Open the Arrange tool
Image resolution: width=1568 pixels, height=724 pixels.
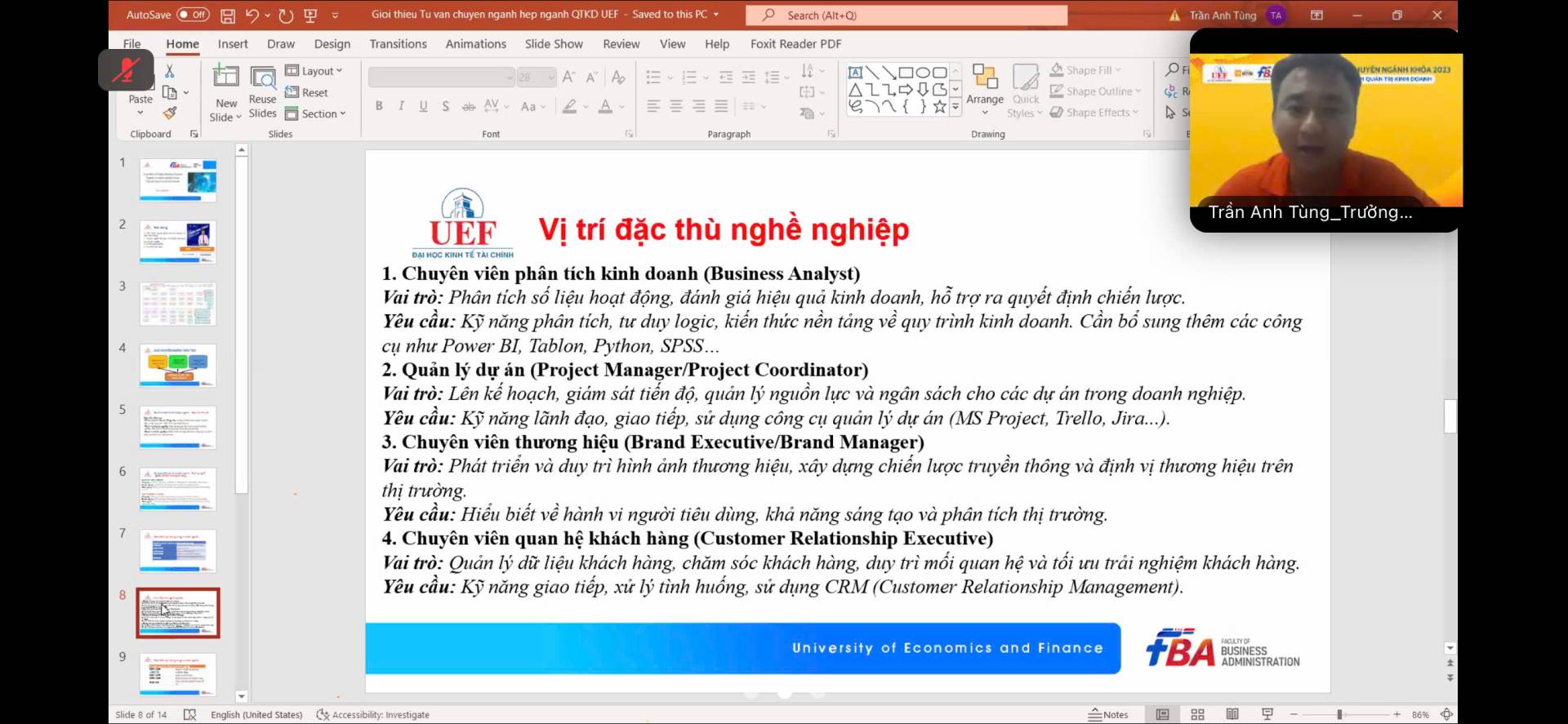[x=985, y=86]
